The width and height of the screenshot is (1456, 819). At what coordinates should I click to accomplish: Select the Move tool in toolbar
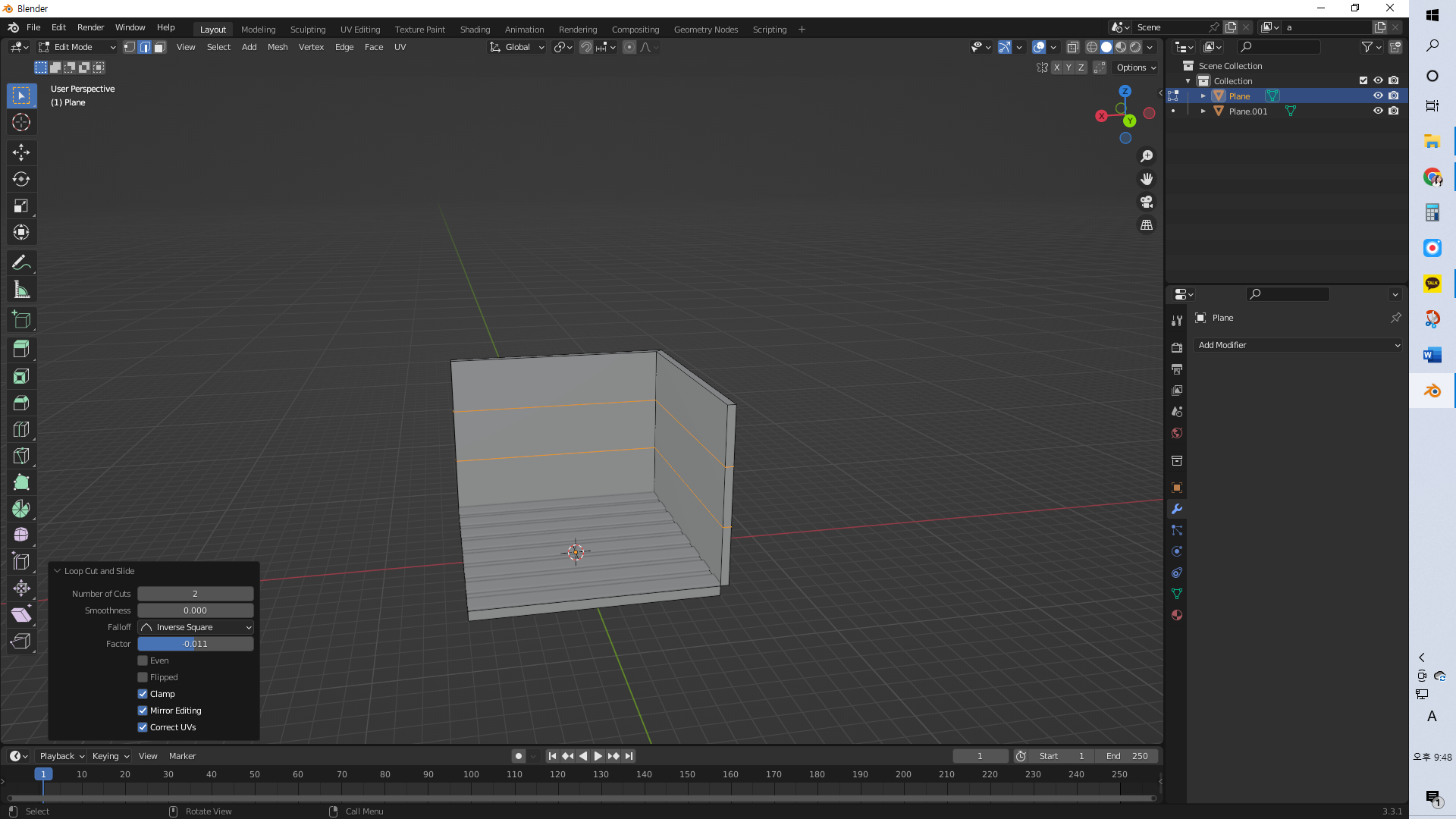tap(21, 152)
